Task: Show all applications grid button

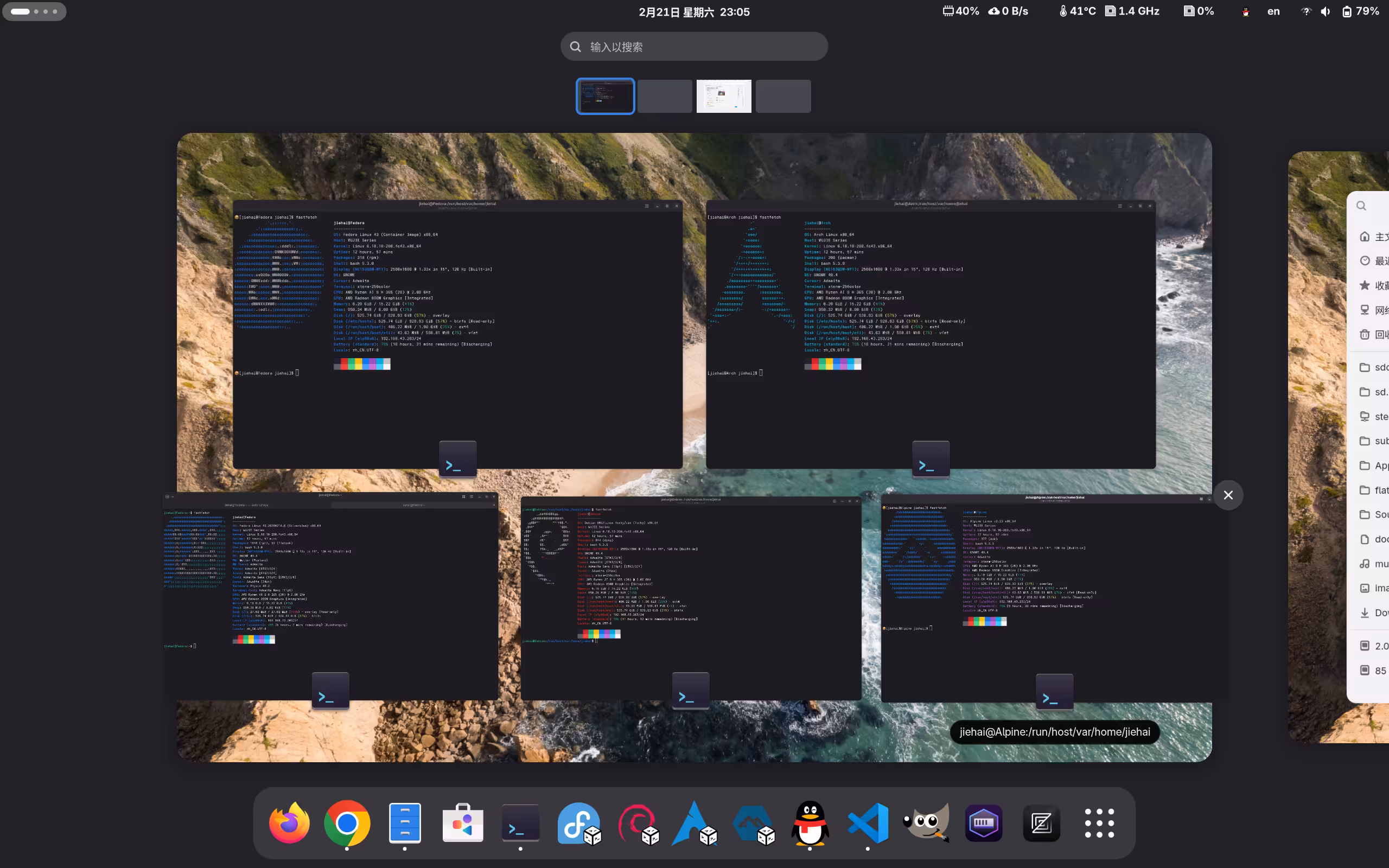Action: point(1099,822)
